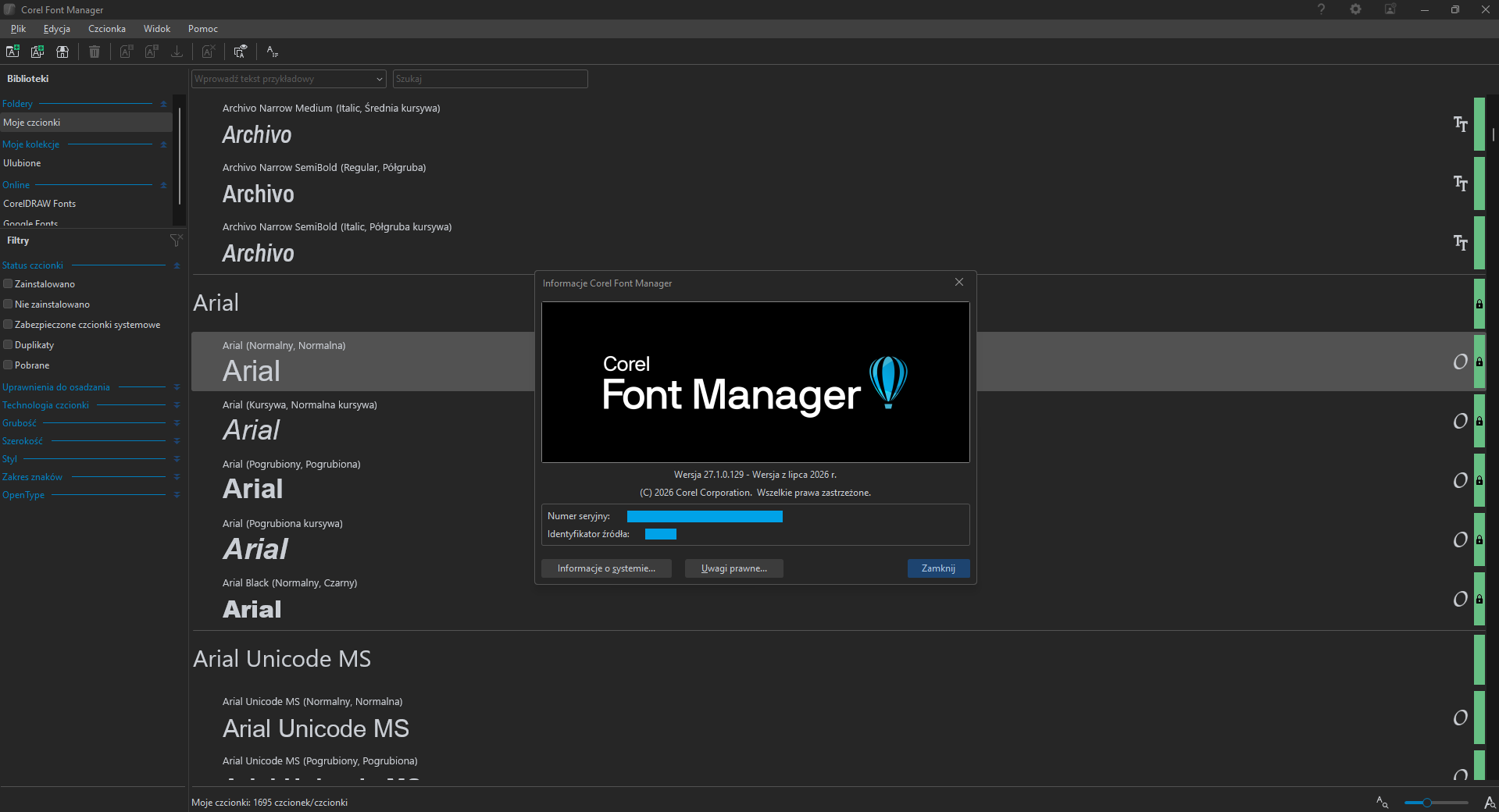Open the Plik menu
The image size is (1499, 812).
[x=18, y=29]
